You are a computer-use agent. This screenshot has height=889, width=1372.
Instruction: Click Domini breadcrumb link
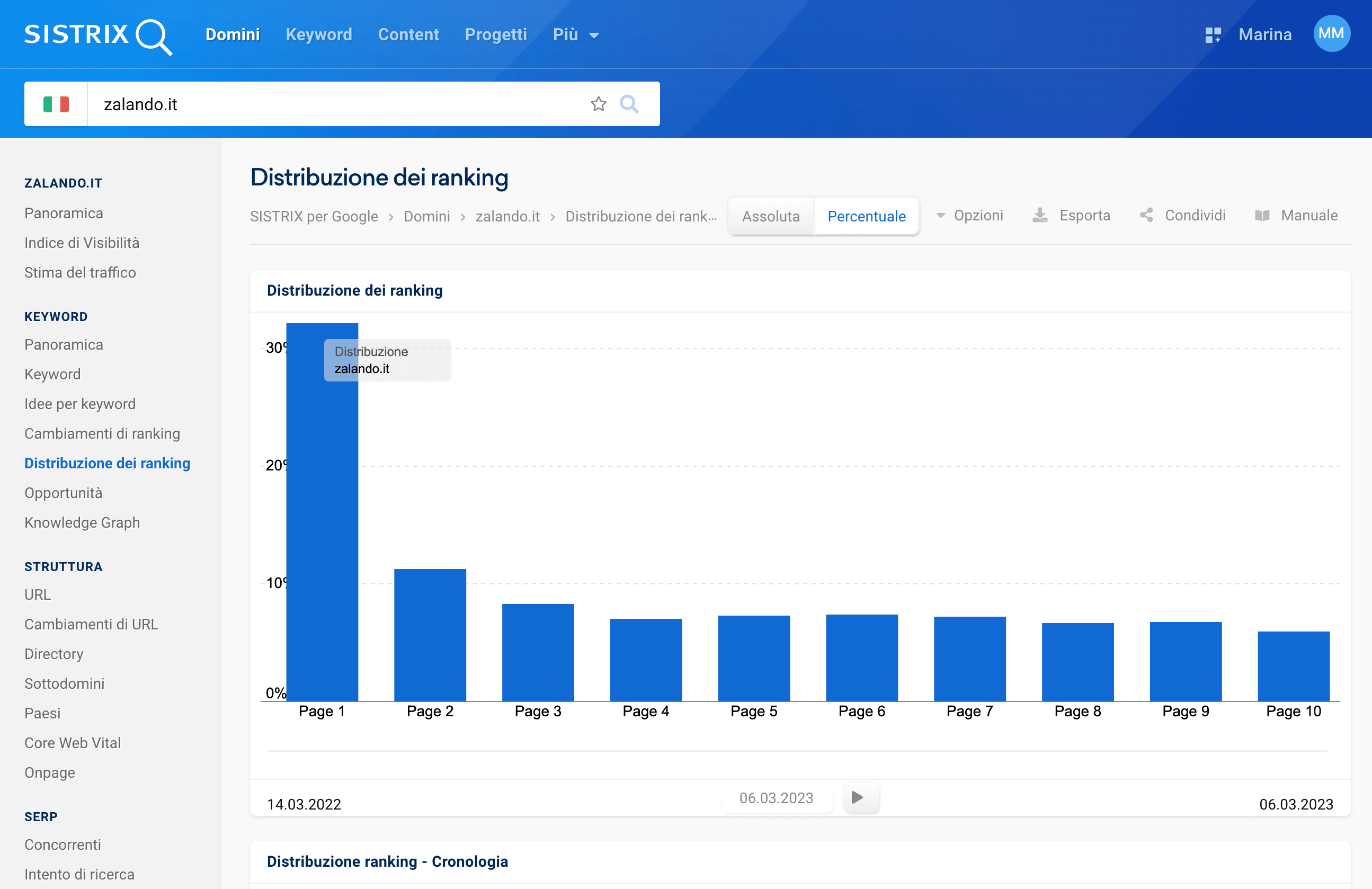pos(426,216)
